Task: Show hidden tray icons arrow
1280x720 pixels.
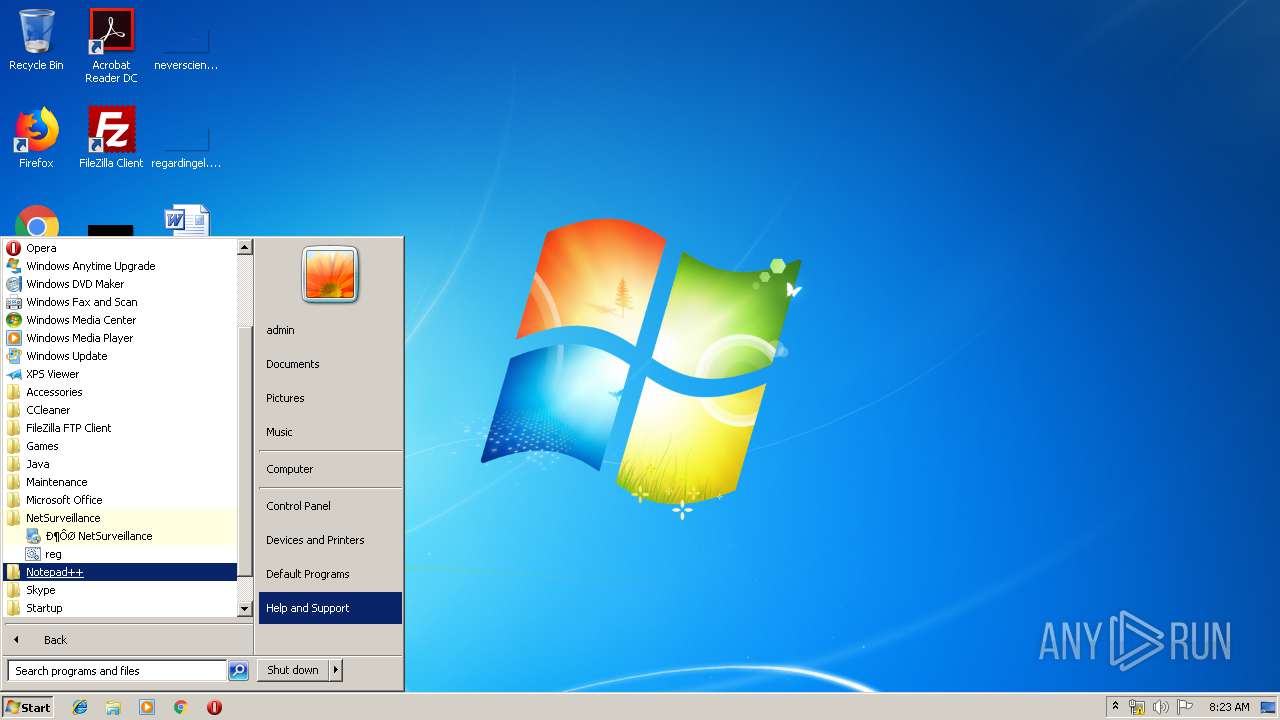Action: tap(1116, 707)
